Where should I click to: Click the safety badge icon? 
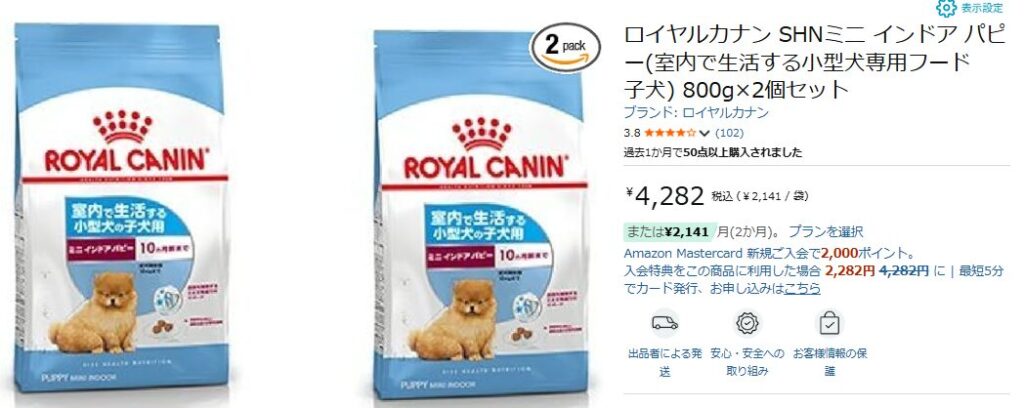747,322
